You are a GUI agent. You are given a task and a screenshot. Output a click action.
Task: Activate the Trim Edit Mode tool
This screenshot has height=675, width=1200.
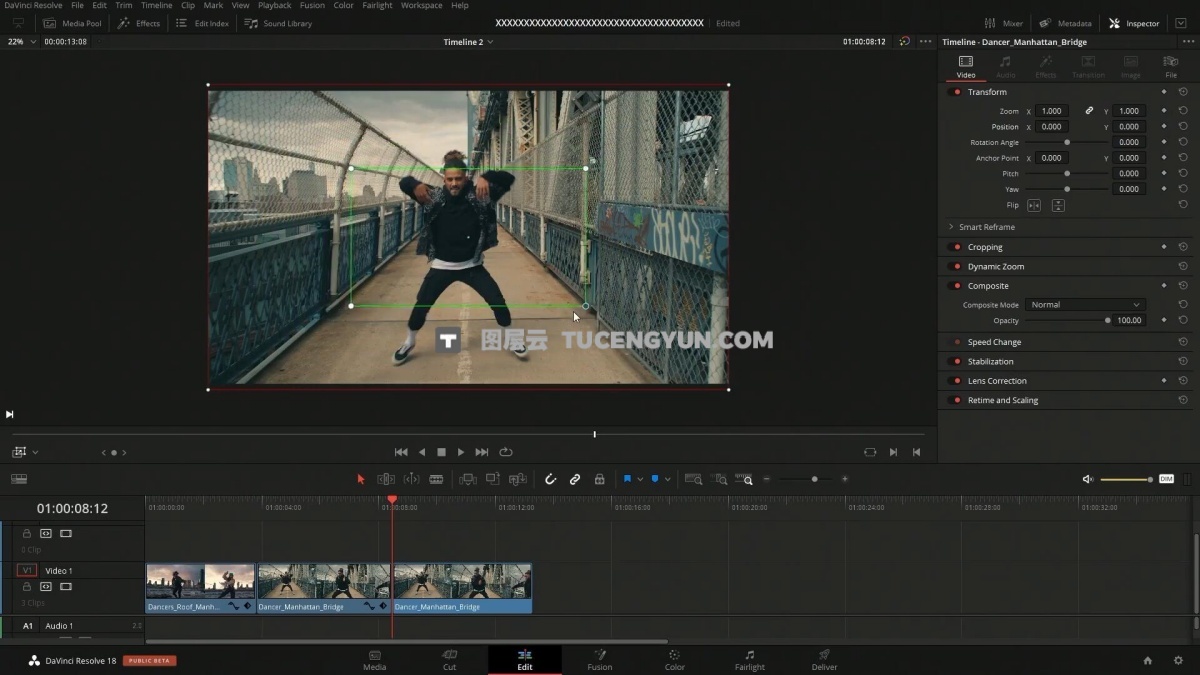coord(386,479)
